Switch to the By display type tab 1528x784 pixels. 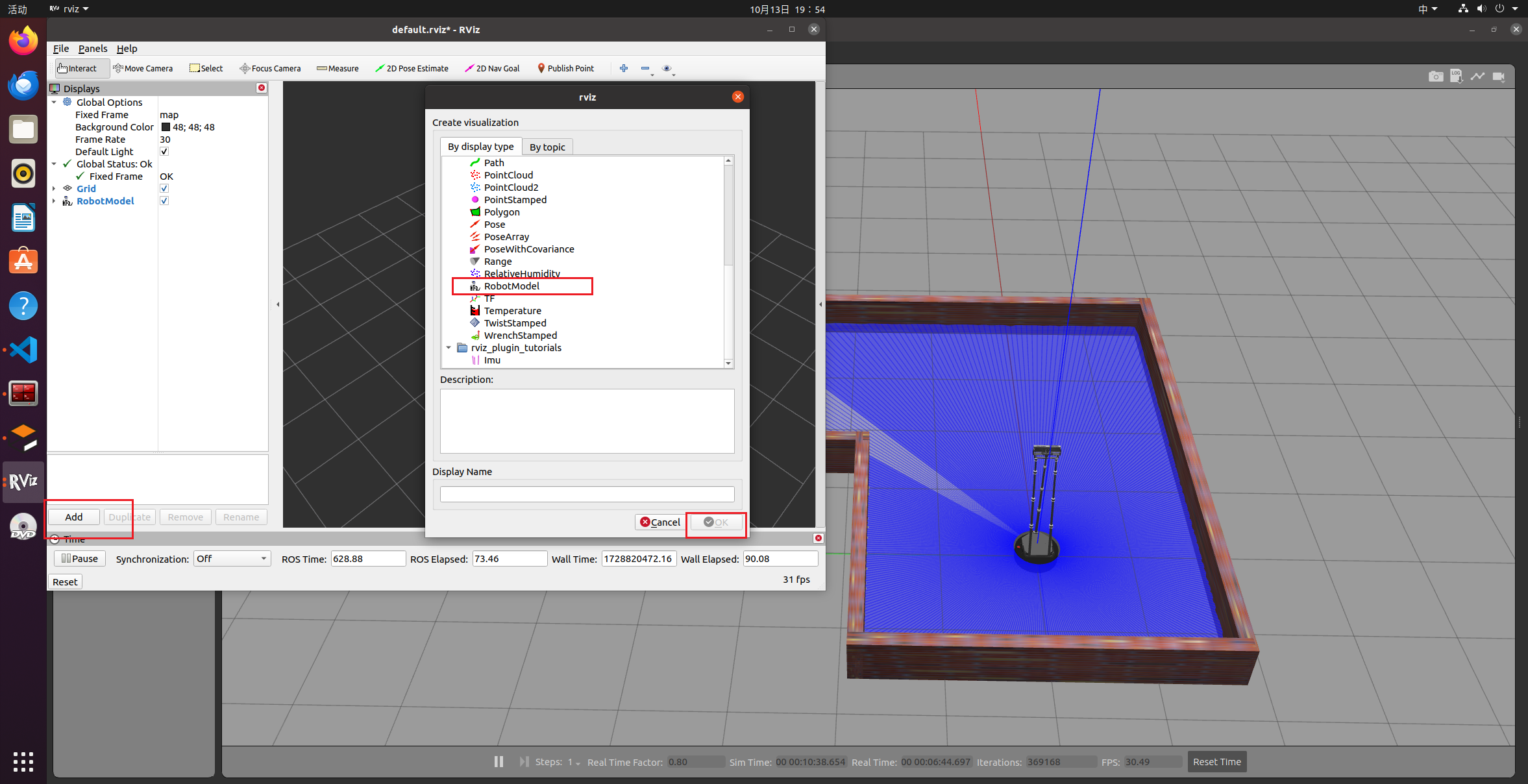(480, 147)
